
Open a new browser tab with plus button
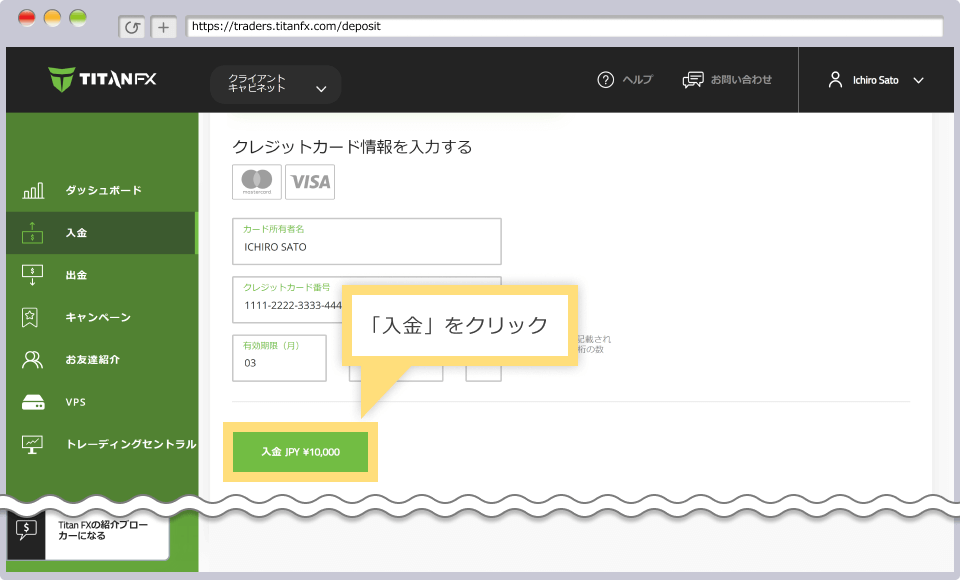tap(162, 27)
